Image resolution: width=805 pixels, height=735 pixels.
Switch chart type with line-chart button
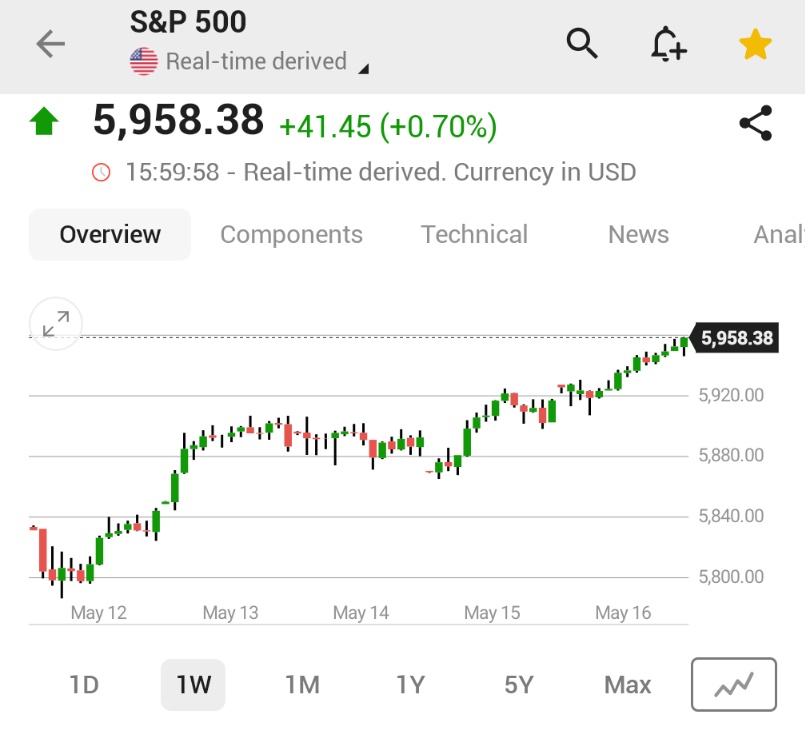tap(734, 684)
